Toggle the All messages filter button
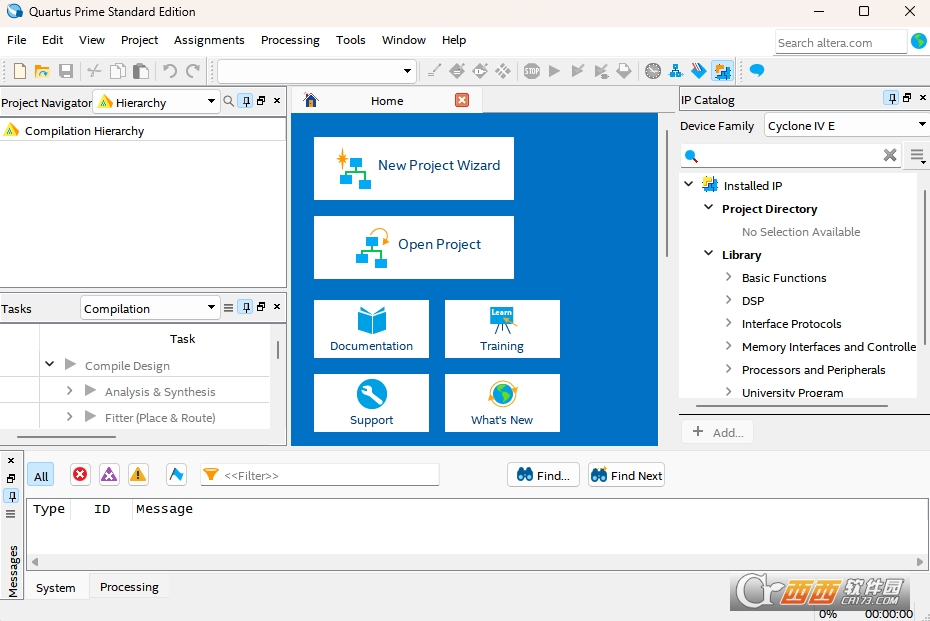 [x=41, y=476]
